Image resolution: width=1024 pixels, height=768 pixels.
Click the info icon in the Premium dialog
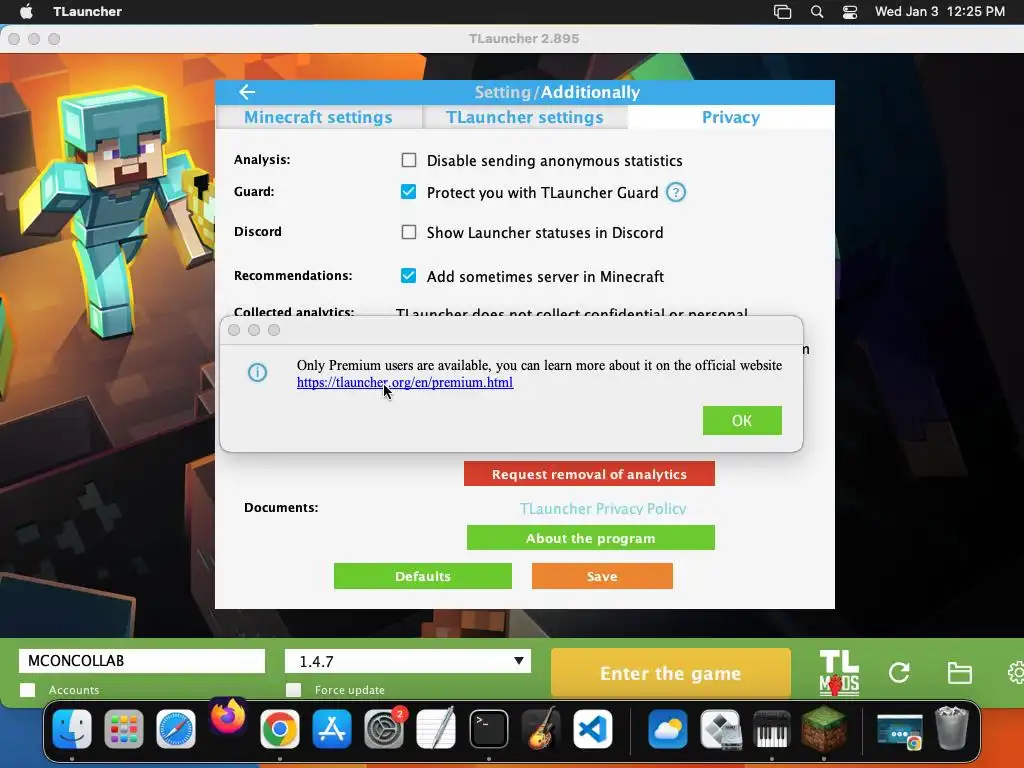pos(257,372)
